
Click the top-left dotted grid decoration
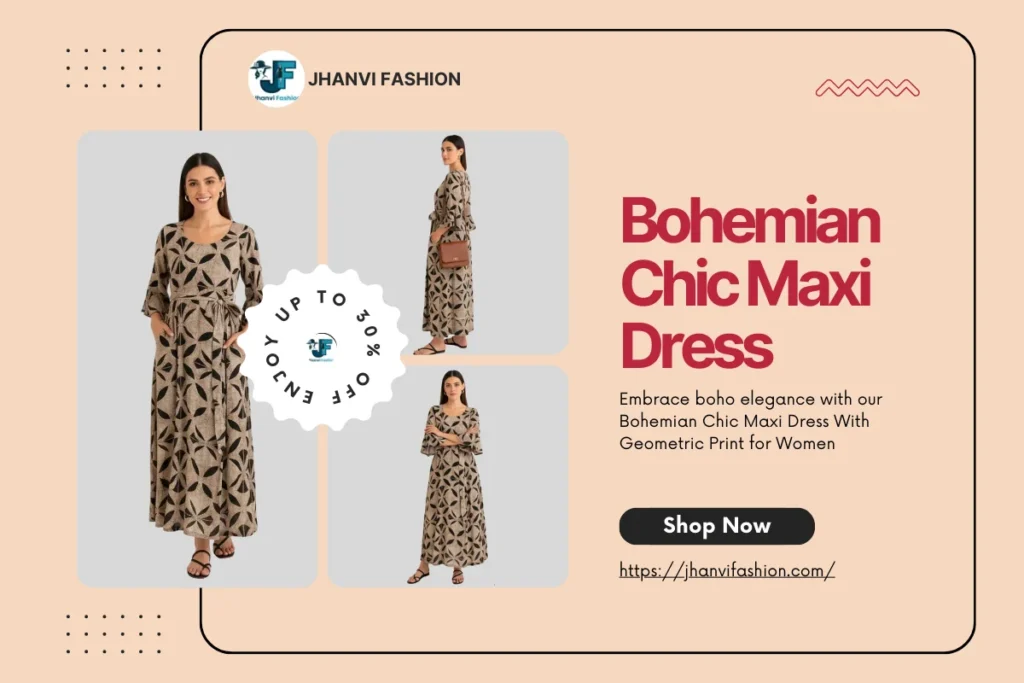[113, 68]
